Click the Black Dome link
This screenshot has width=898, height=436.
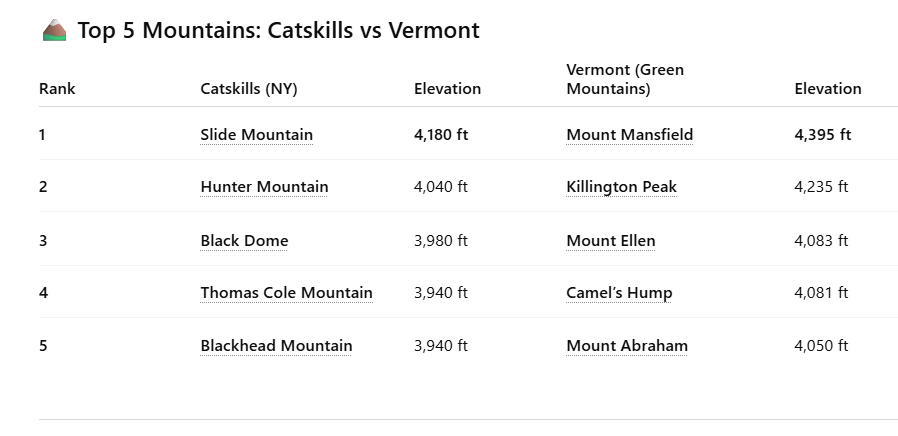tap(244, 241)
